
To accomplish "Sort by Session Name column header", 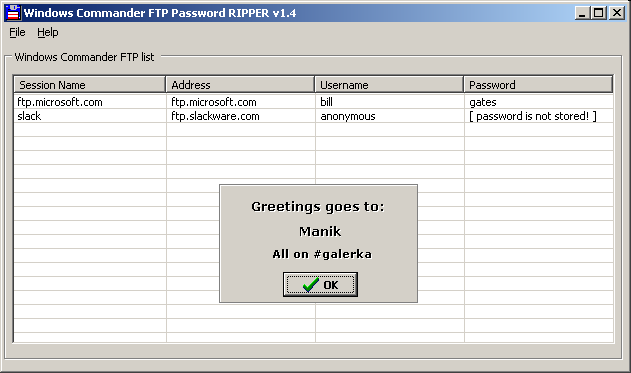I will (90, 85).
